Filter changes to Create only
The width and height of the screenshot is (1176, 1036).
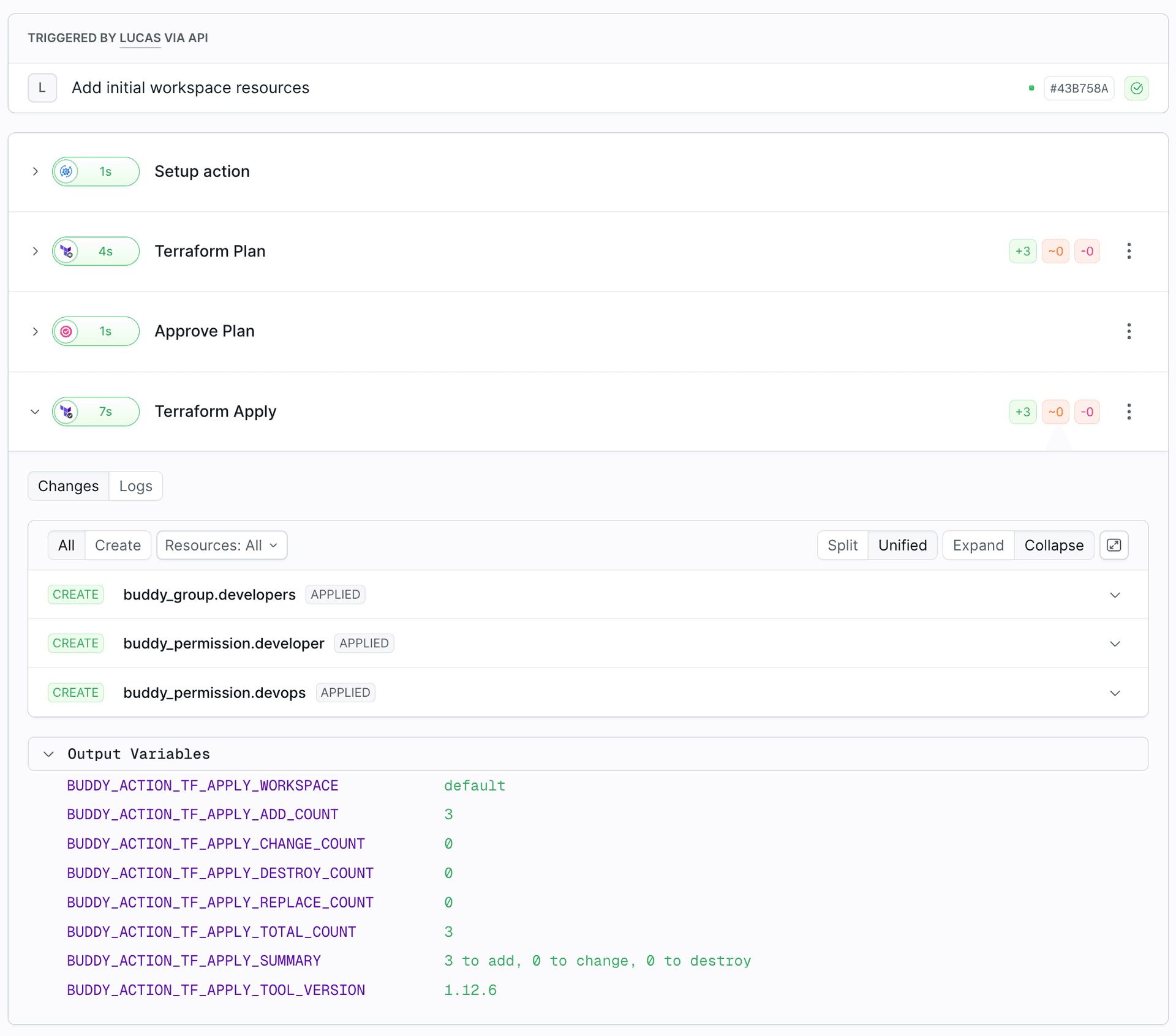(x=118, y=545)
